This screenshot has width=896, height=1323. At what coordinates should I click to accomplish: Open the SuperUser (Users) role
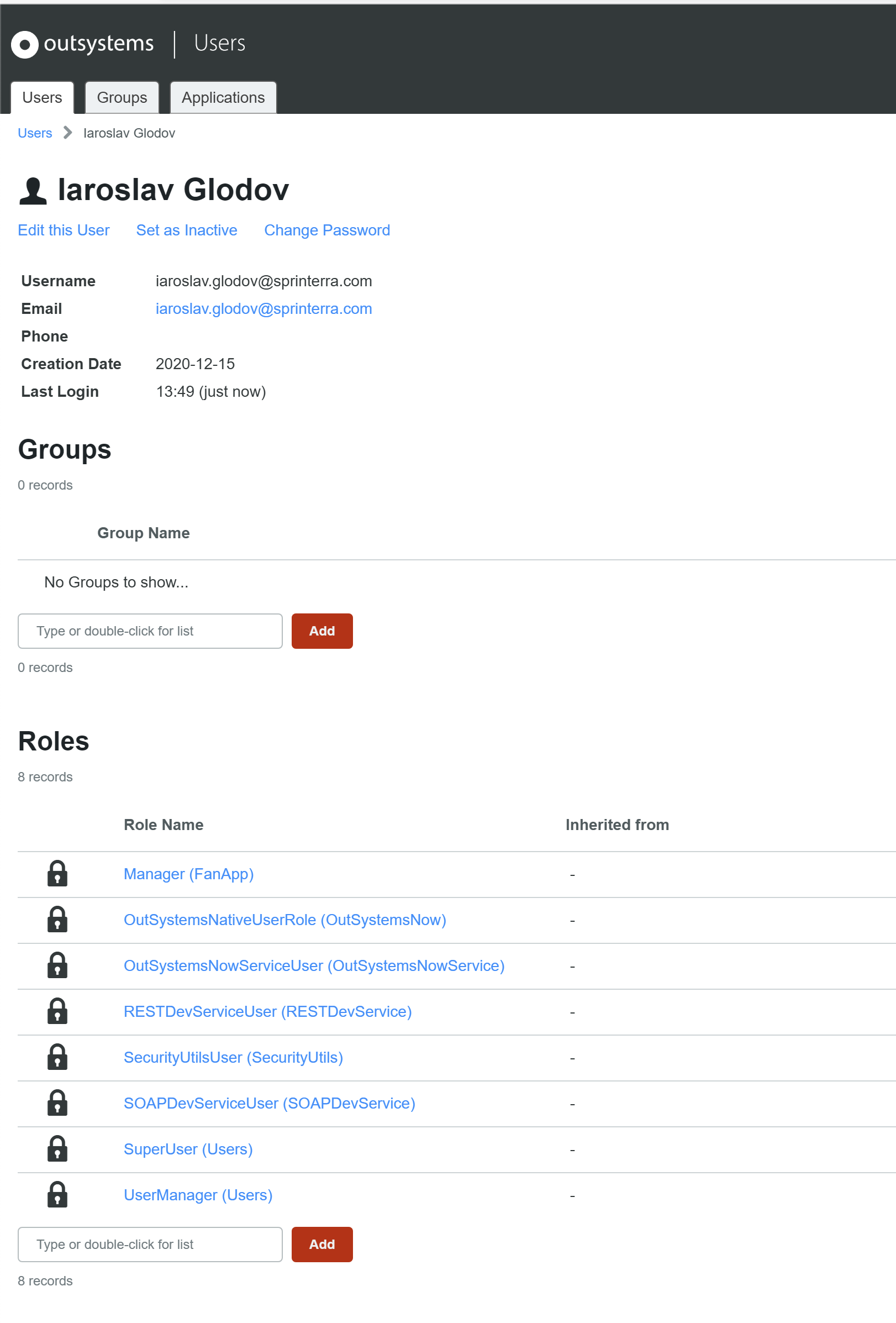(188, 1149)
